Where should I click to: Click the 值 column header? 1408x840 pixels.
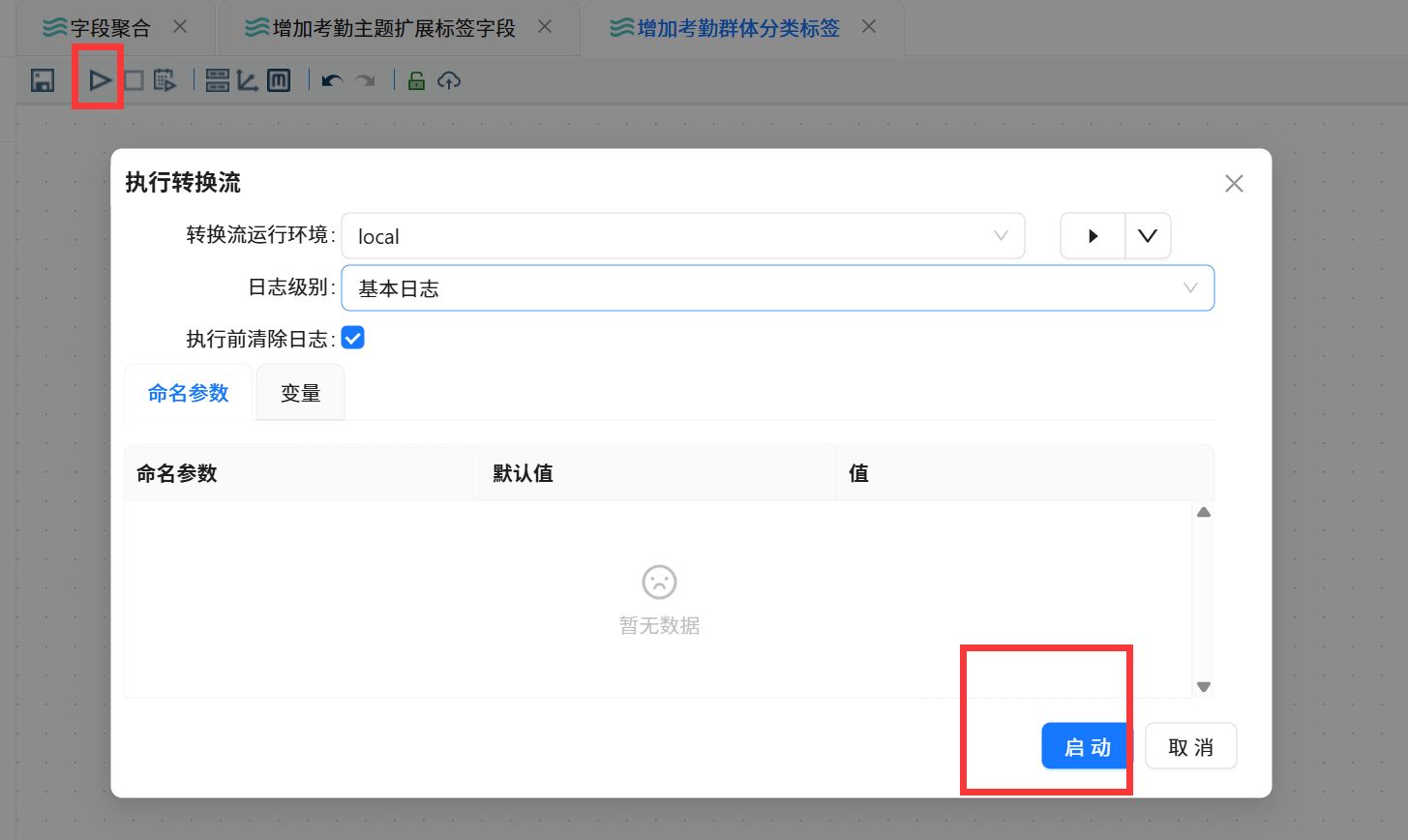[1025, 473]
